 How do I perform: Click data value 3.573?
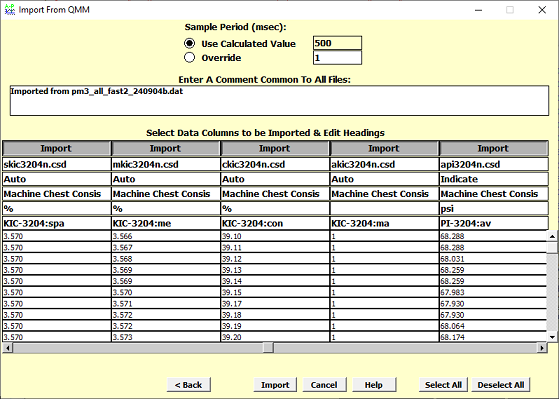pos(165,337)
